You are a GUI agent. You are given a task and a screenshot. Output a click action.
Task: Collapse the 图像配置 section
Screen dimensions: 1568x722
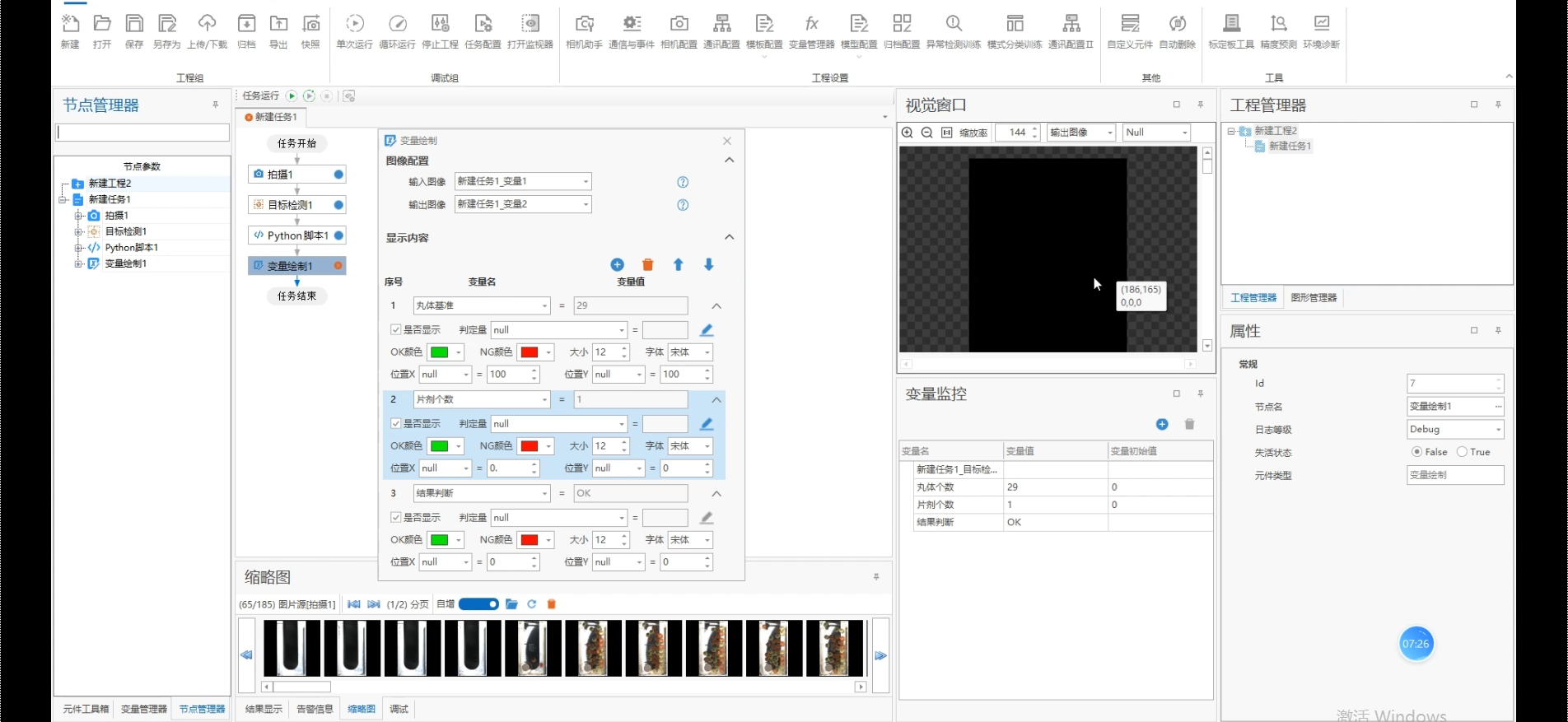pyautogui.click(x=729, y=161)
